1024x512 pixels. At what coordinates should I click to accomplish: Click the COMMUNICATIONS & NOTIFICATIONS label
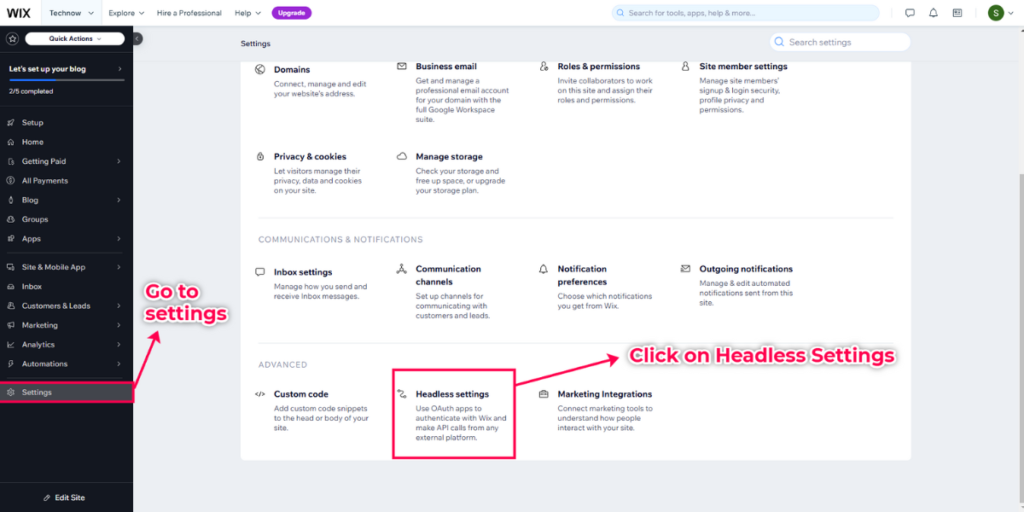point(340,240)
